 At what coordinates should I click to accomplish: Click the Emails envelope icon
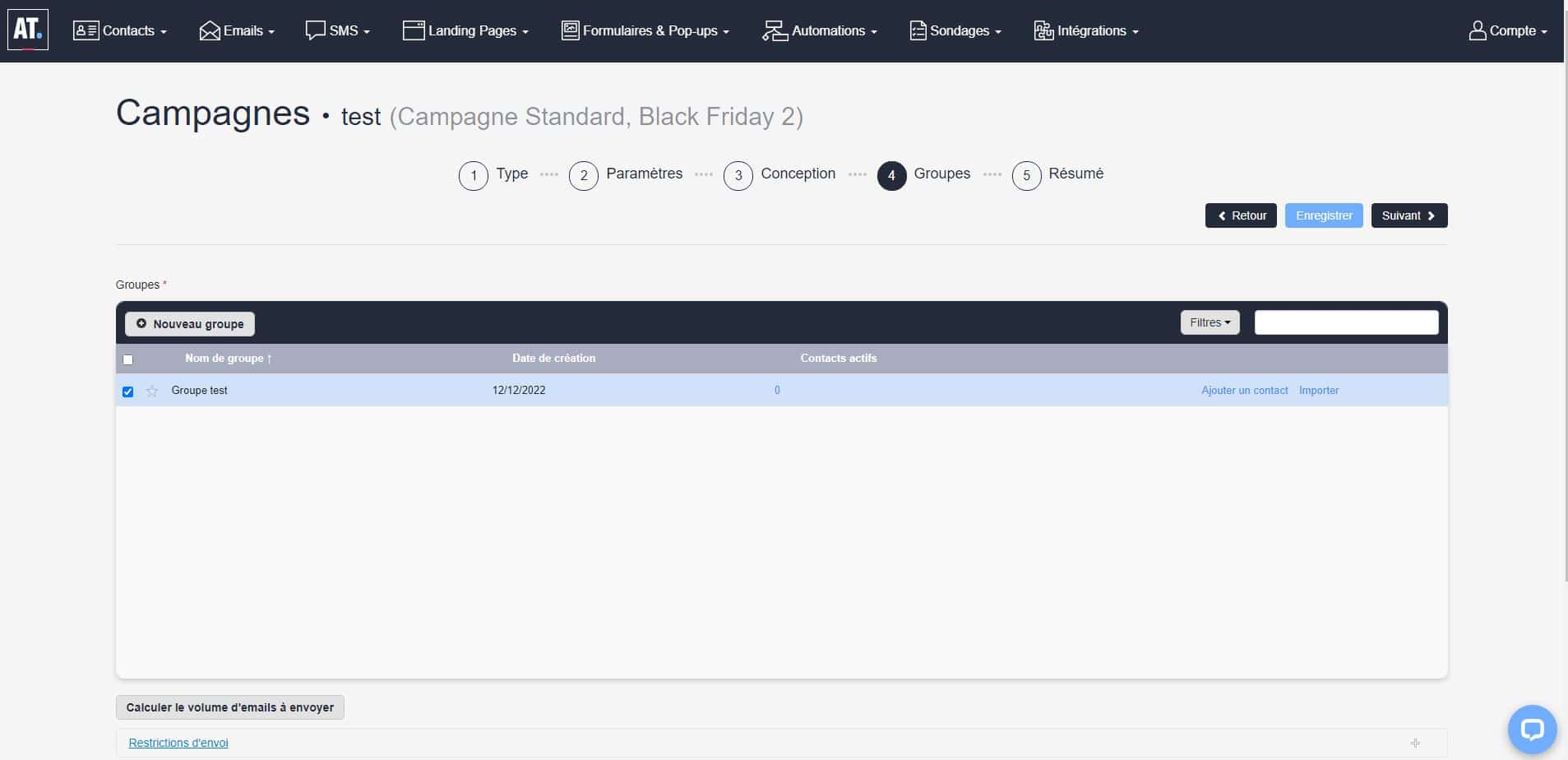pos(210,31)
